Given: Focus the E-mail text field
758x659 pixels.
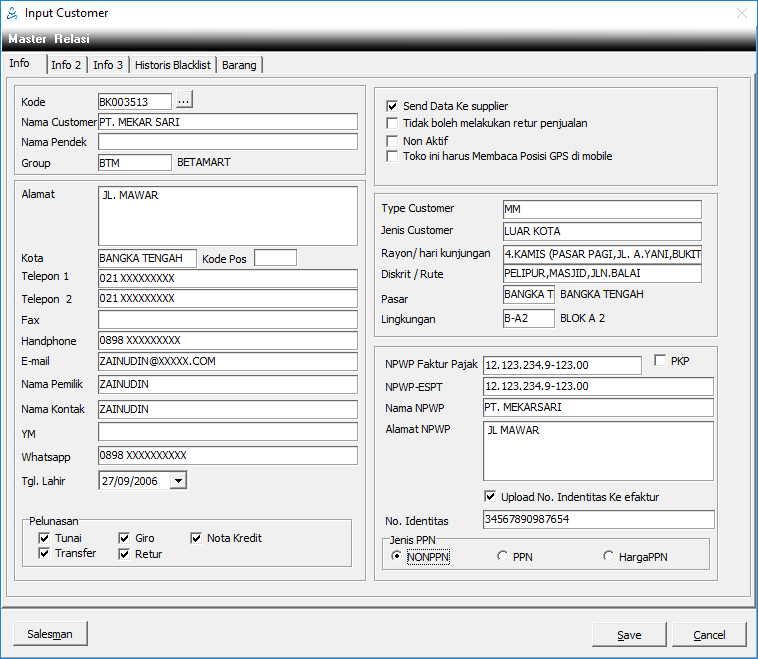Looking at the screenshot, I should [x=227, y=361].
